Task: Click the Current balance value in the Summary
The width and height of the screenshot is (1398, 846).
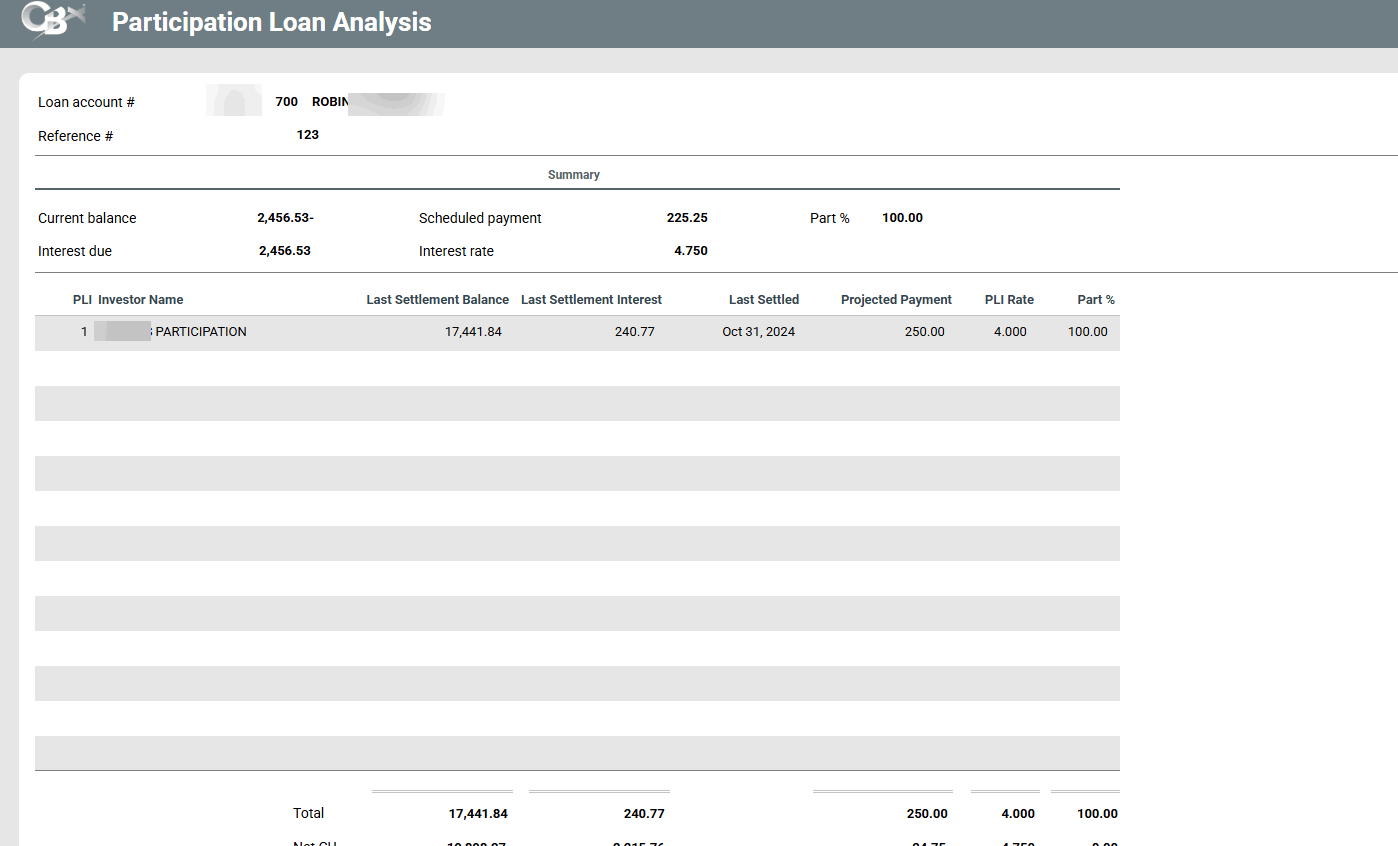Action: [285, 218]
